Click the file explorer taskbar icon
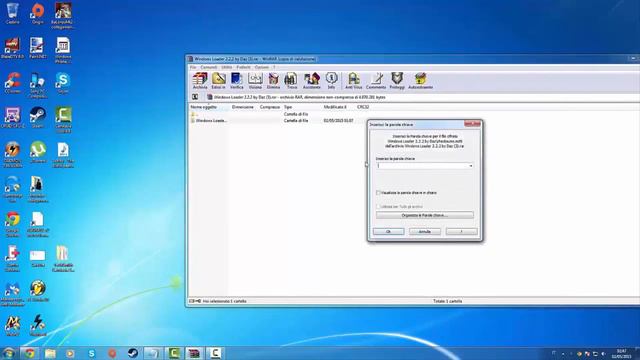 coord(50,353)
